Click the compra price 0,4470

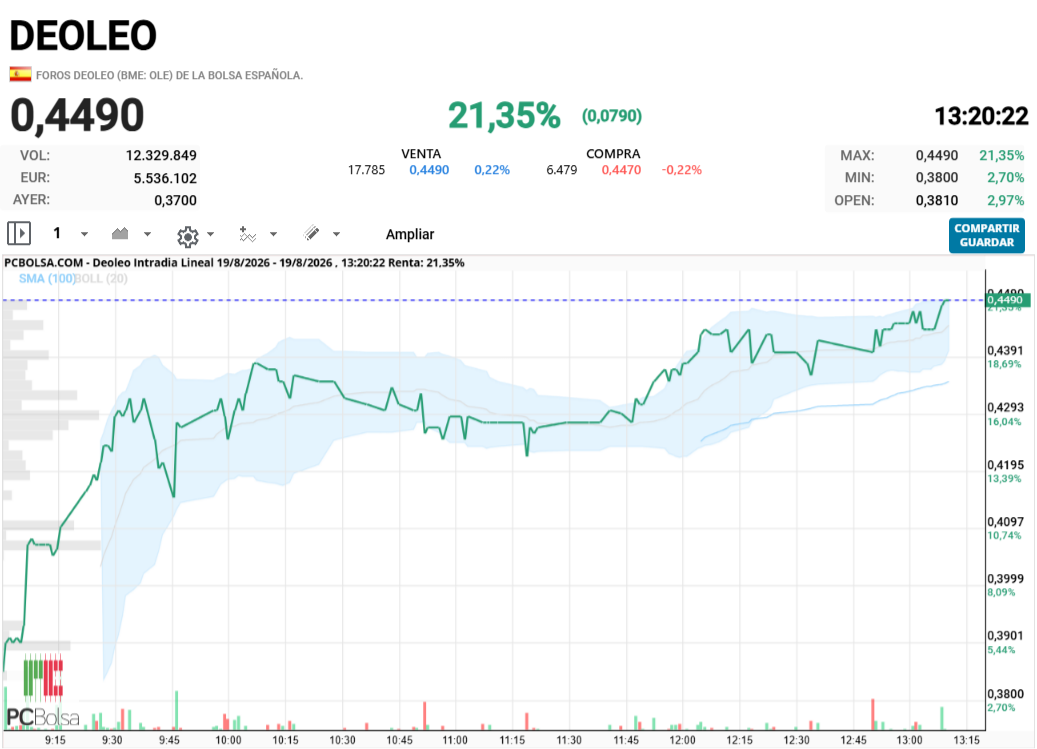[621, 170]
